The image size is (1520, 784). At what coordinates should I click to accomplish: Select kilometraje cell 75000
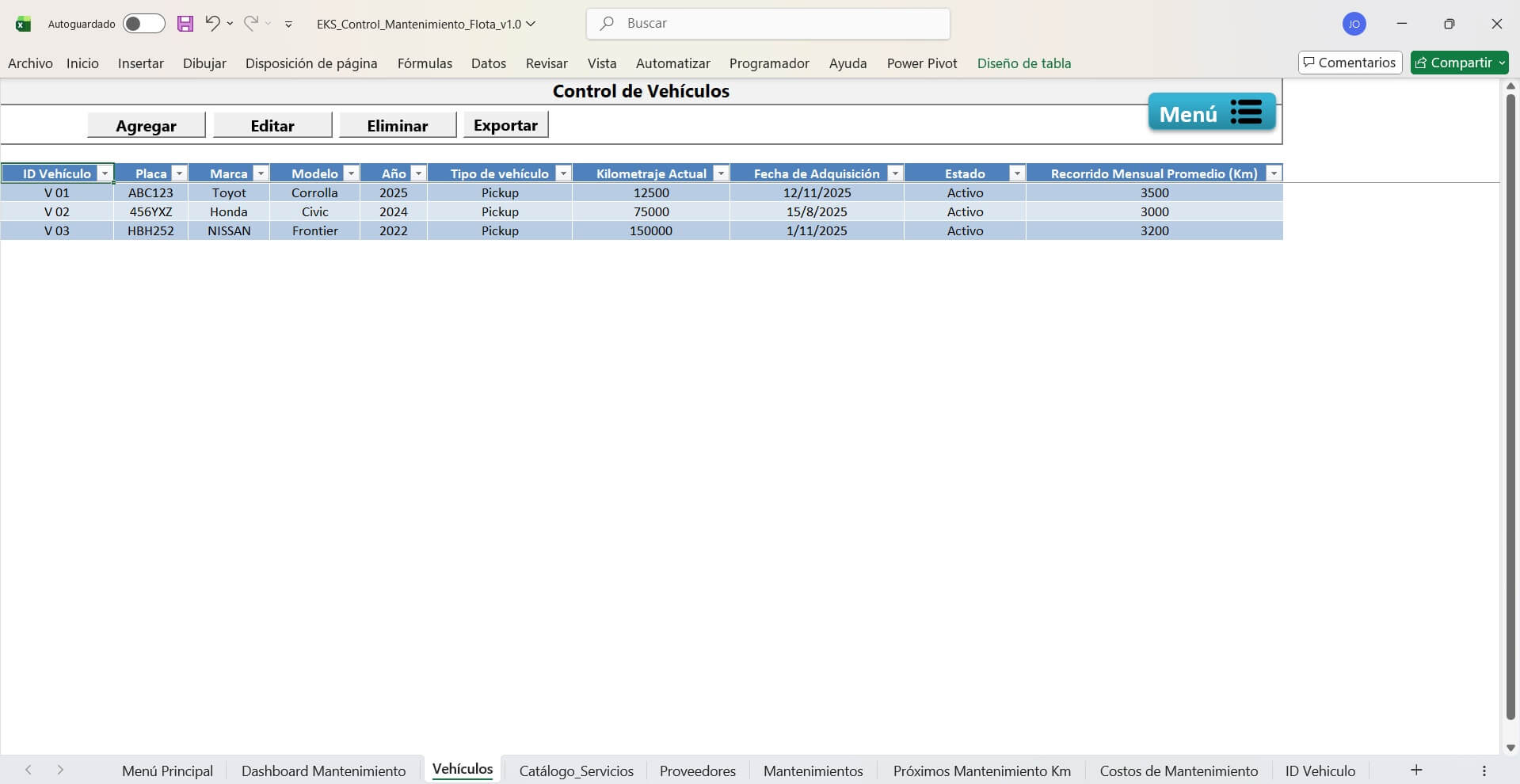coord(651,211)
